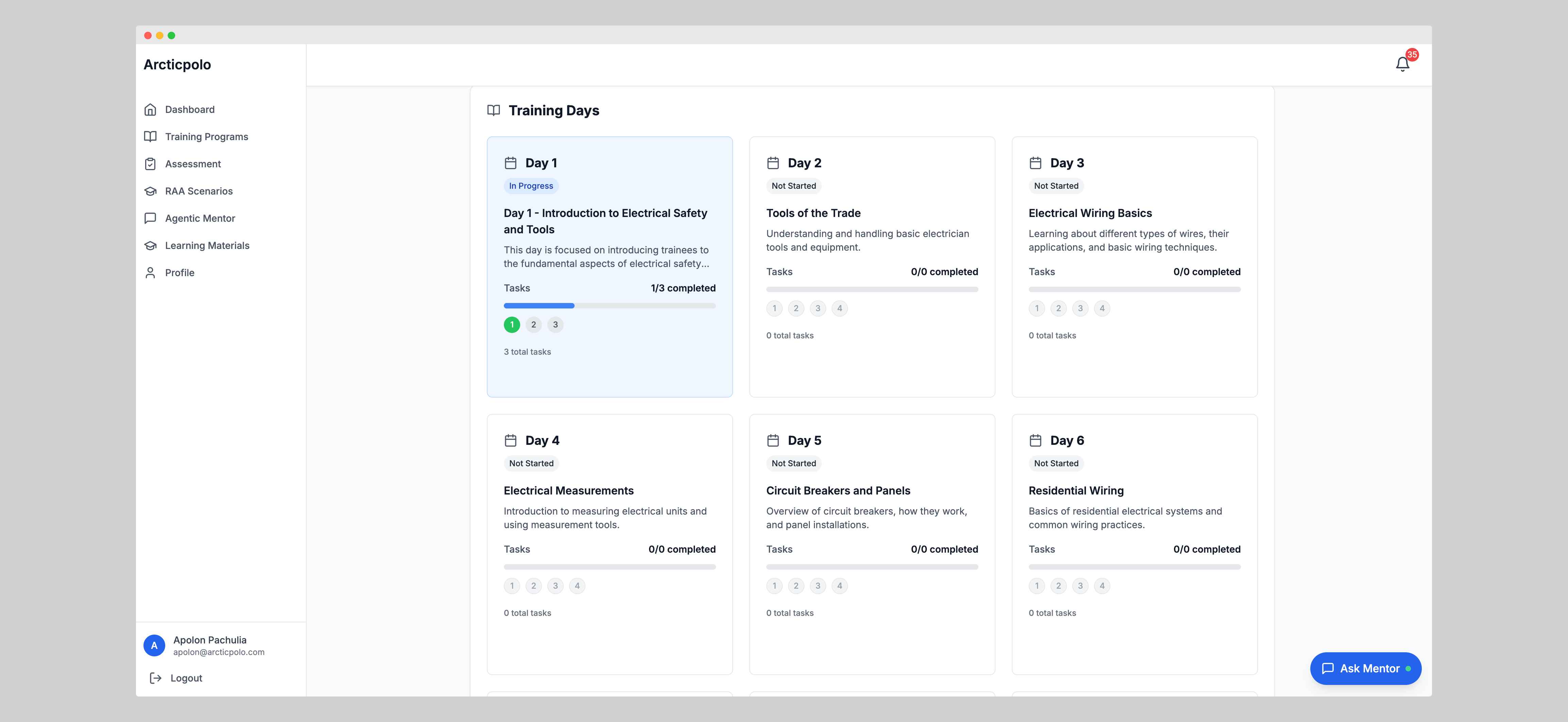Open Day 1 Introduction to Electrical Safety title
Image resolution: width=1568 pixels, height=722 pixels.
pos(606,221)
